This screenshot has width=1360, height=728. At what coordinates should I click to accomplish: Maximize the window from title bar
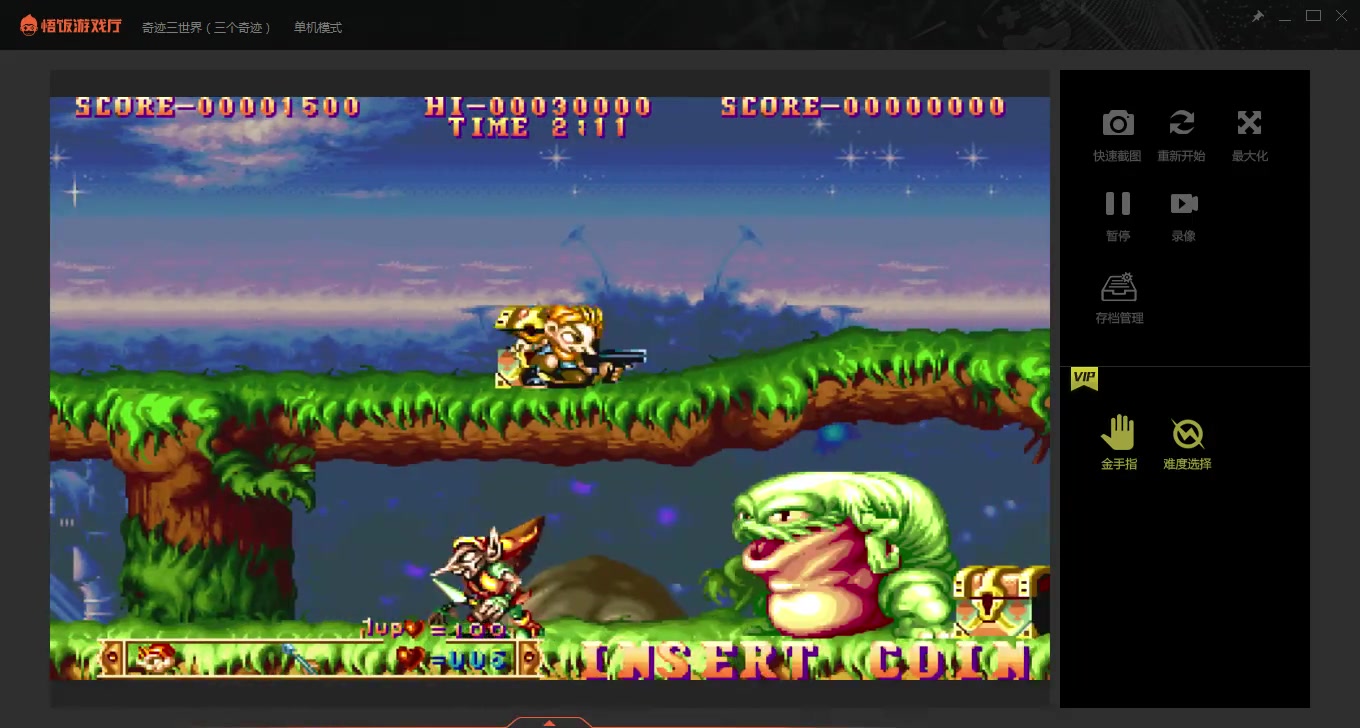click(x=1313, y=16)
